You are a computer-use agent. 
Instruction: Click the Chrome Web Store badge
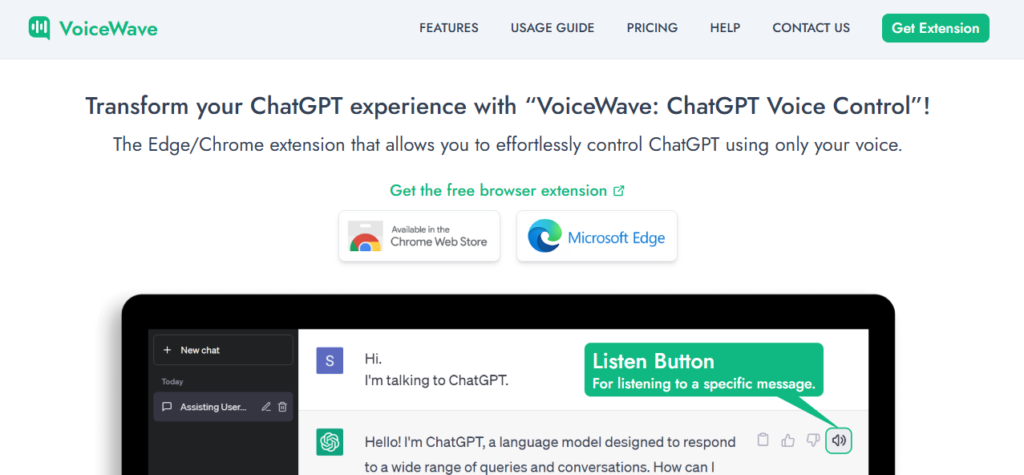pos(419,236)
